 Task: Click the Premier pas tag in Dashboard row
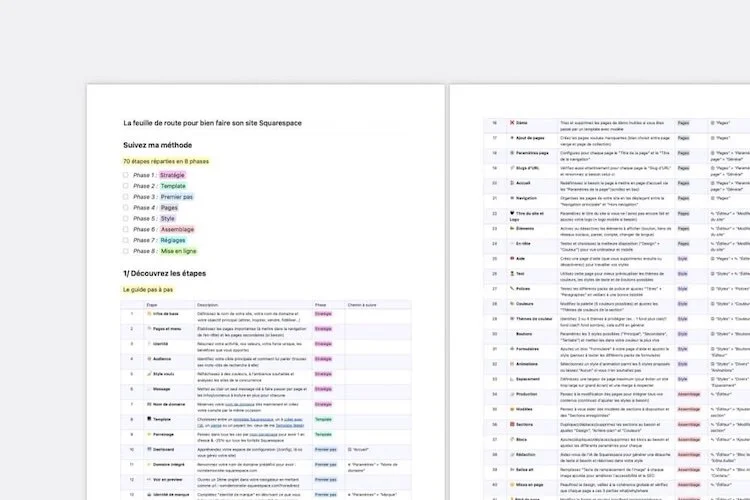(x=326, y=449)
